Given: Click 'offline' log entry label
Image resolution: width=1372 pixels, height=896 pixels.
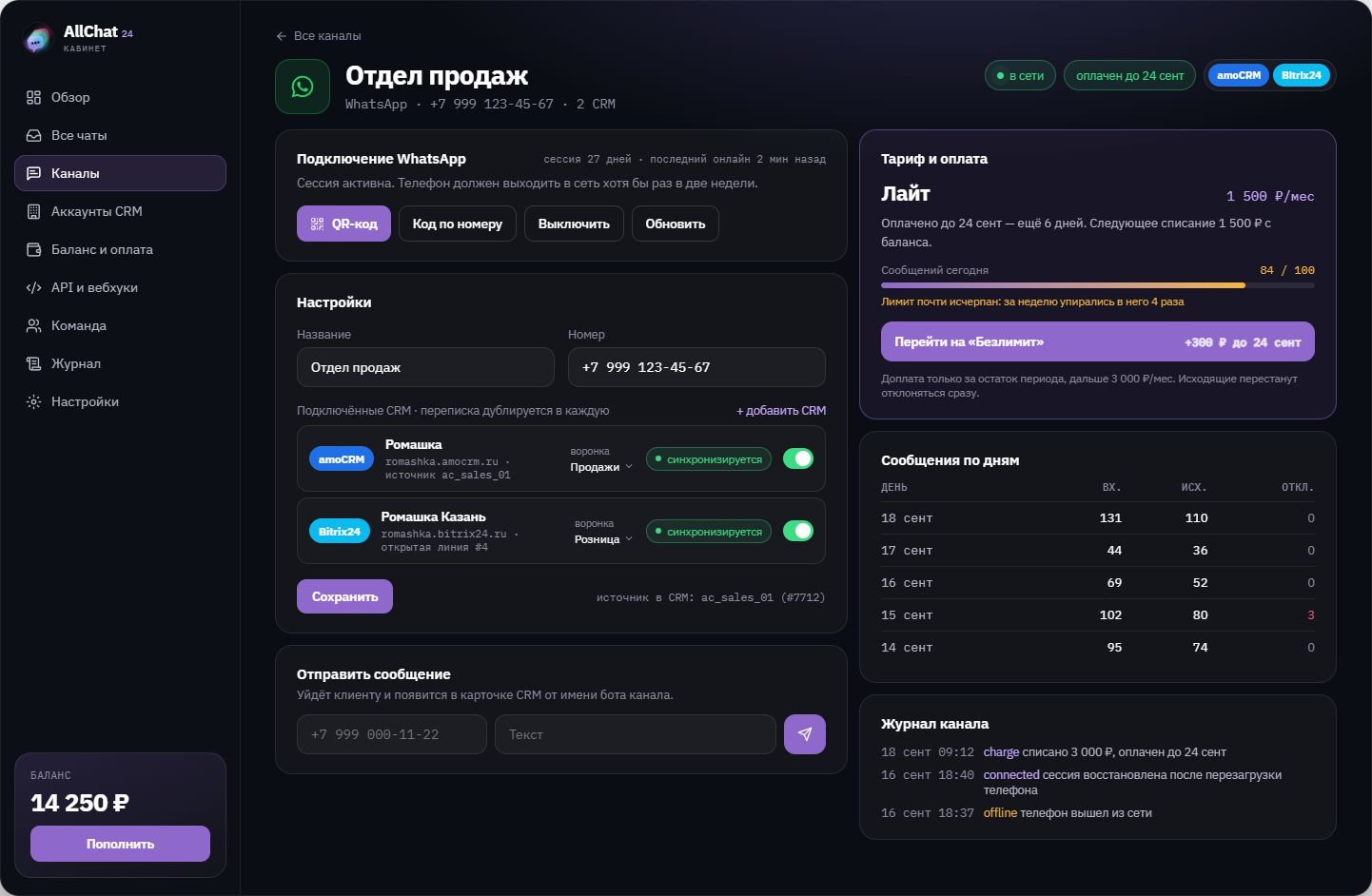Looking at the screenshot, I should 1000,813.
